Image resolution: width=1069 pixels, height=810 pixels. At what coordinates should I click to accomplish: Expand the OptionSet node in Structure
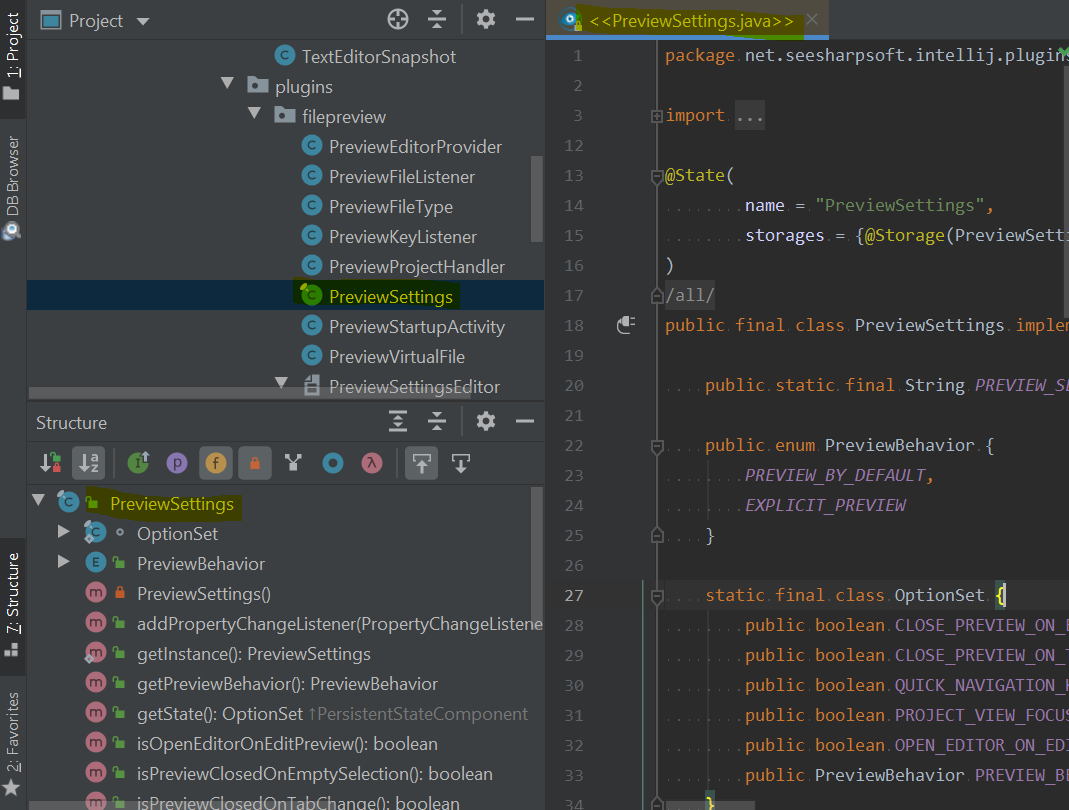coord(62,532)
